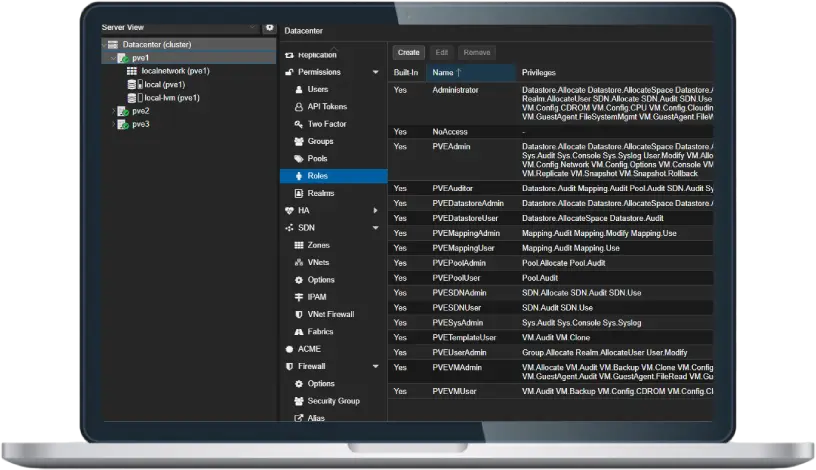Image resolution: width=816 pixels, height=470 pixels.
Task: Click the API Tokens icon
Action: pyautogui.click(x=299, y=107)
